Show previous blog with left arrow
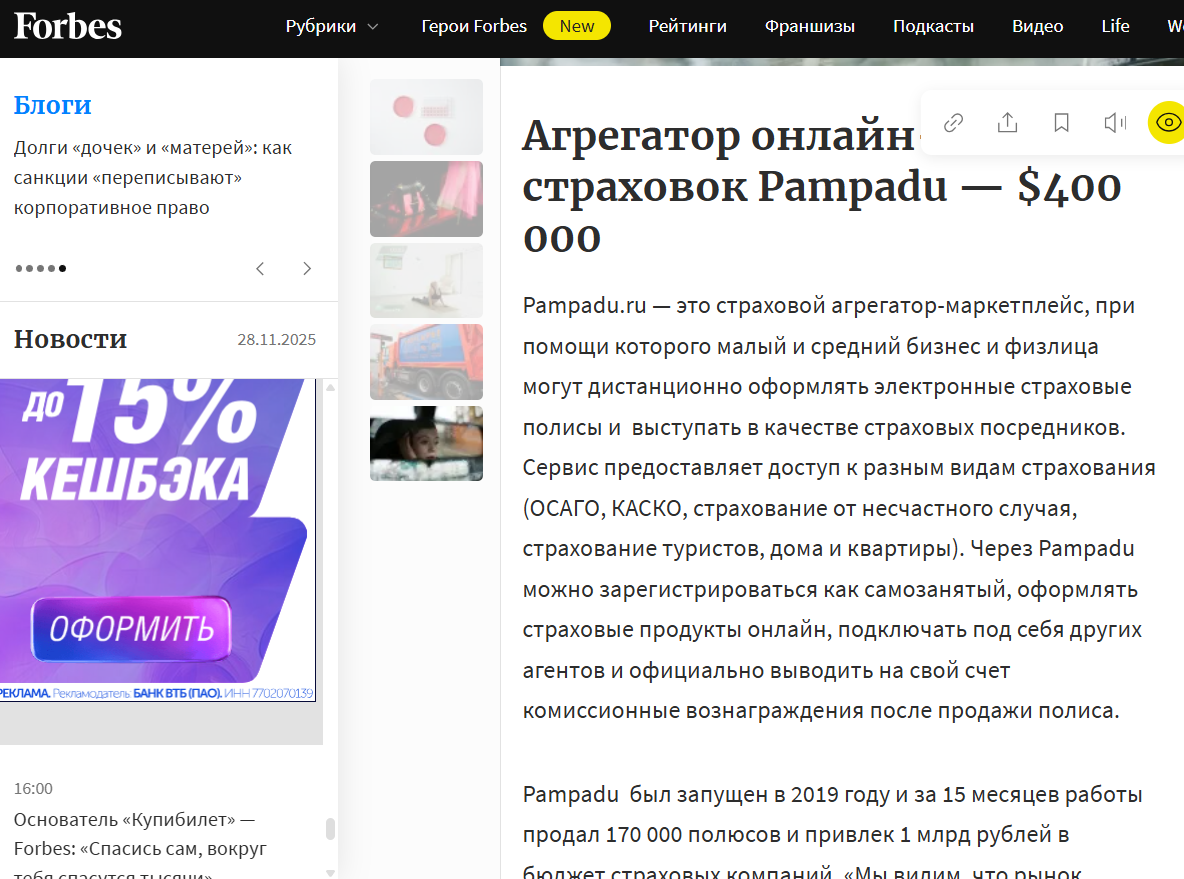1184x879 pixels. (260, 268)
